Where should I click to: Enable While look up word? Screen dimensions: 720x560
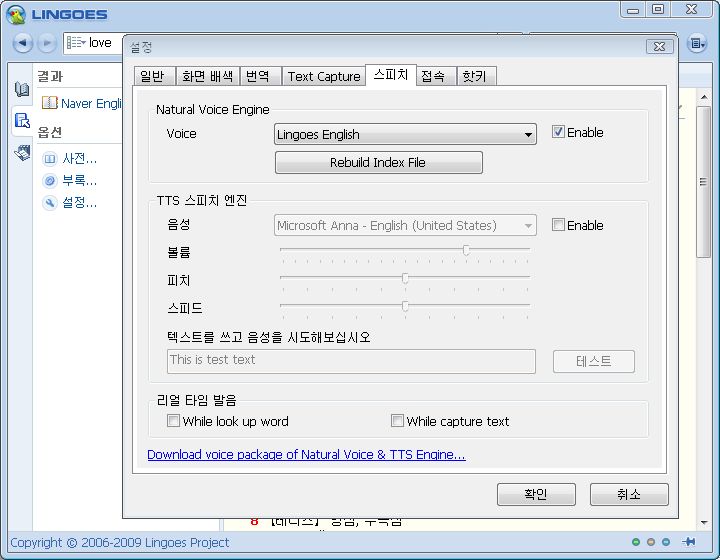pos(173,420)
